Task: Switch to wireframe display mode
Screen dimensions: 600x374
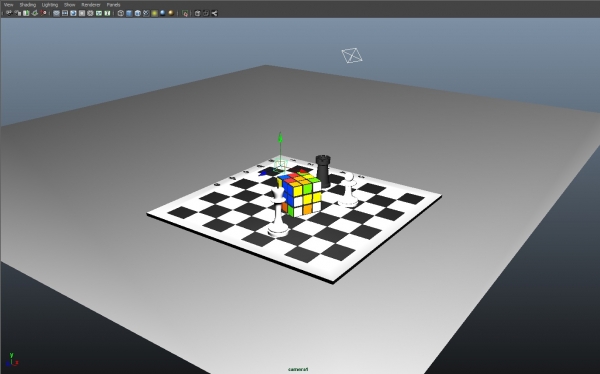Action: point(121,13)
